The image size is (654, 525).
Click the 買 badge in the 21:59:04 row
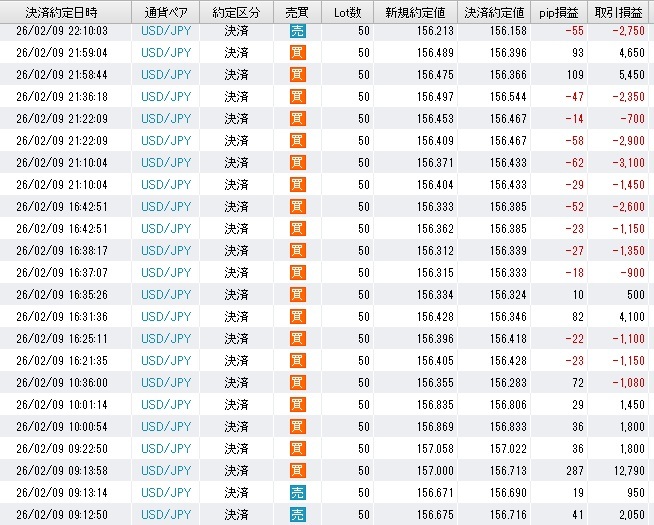(297, 53)
